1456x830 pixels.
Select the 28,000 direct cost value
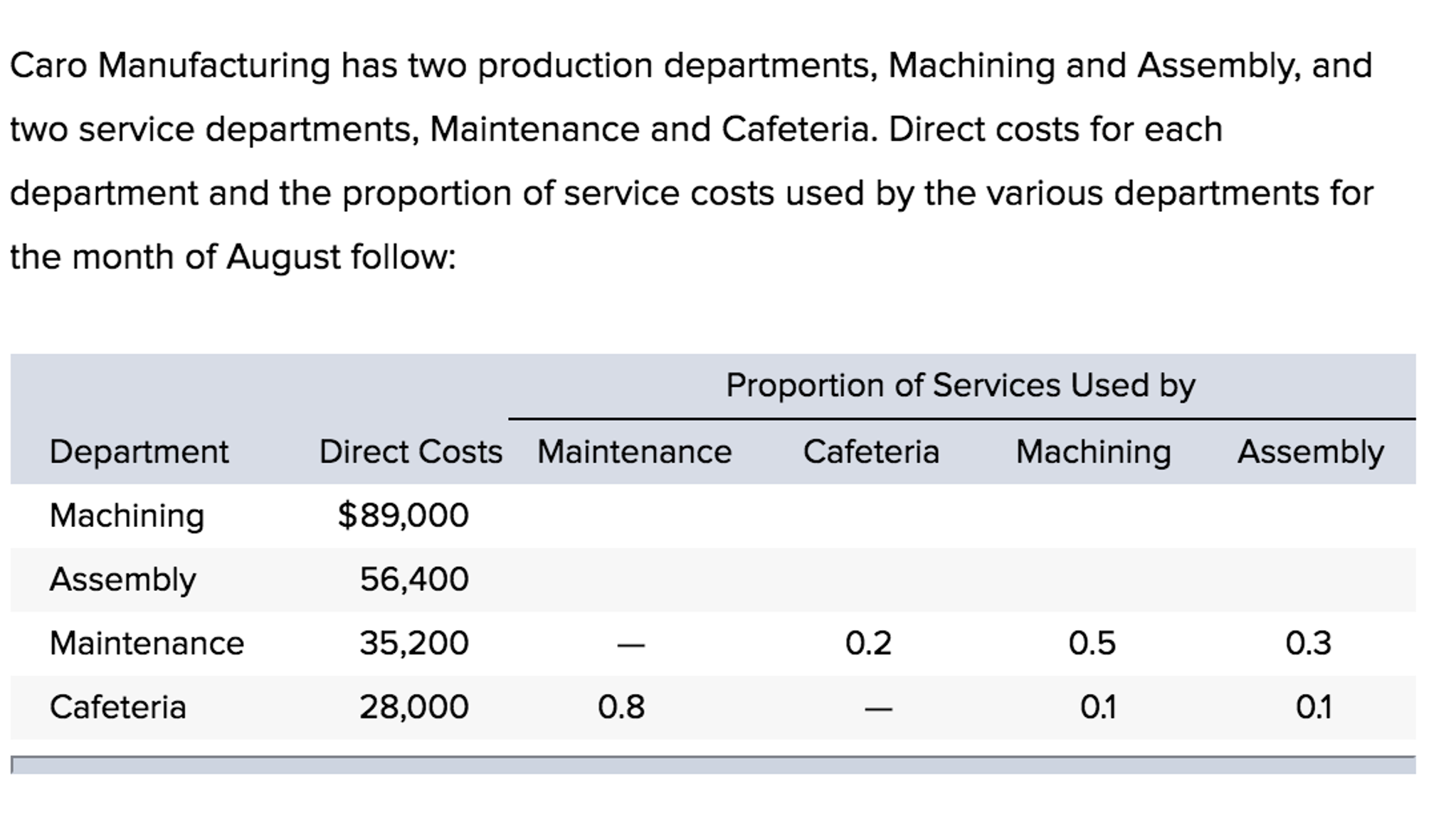click(x=414, y=708)
